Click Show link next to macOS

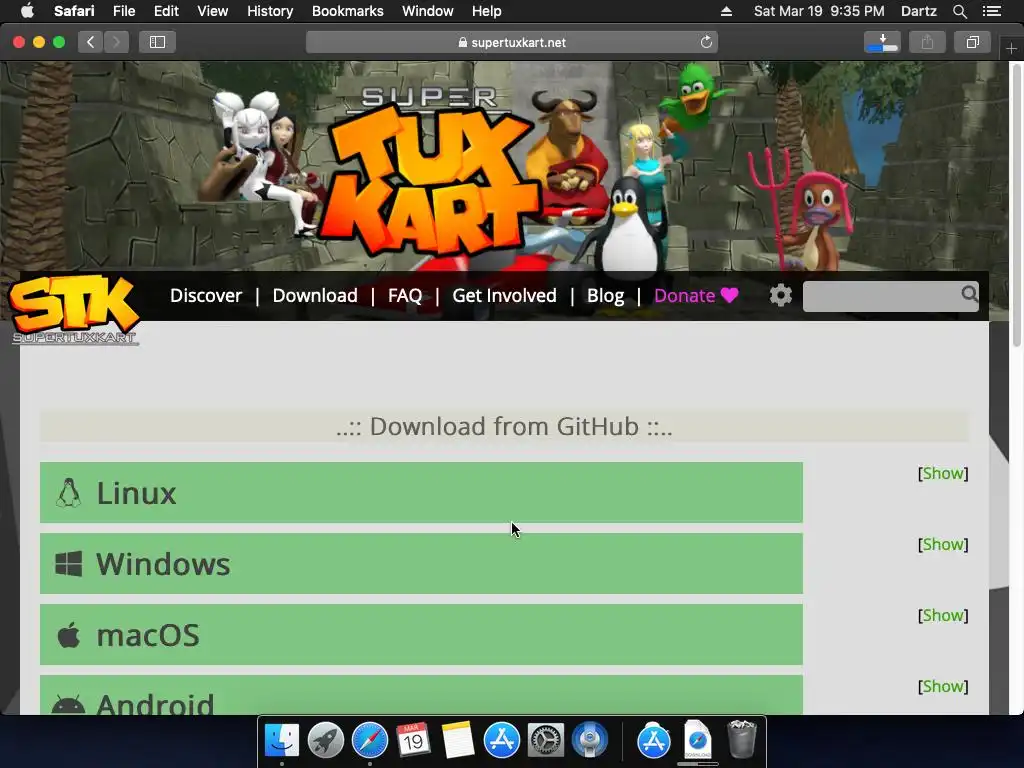click(943, 616)
